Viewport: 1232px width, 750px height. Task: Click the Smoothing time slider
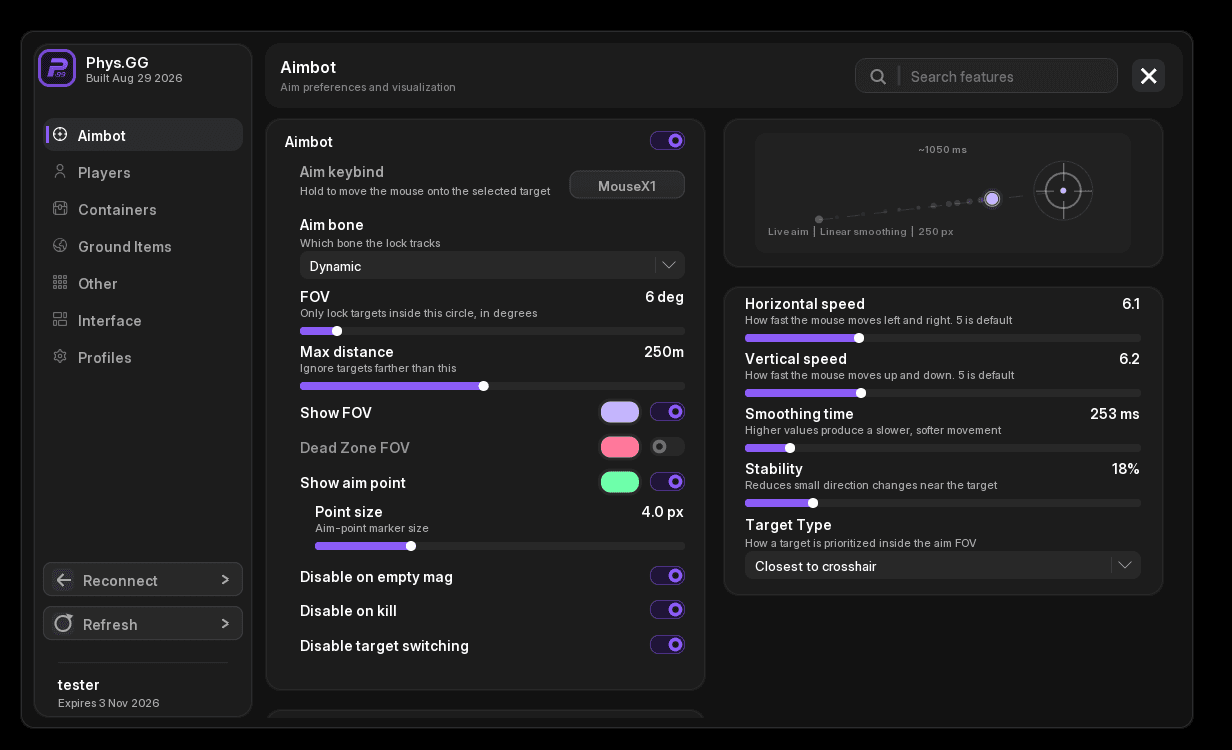pyautogui.click(x=942, y=448)
